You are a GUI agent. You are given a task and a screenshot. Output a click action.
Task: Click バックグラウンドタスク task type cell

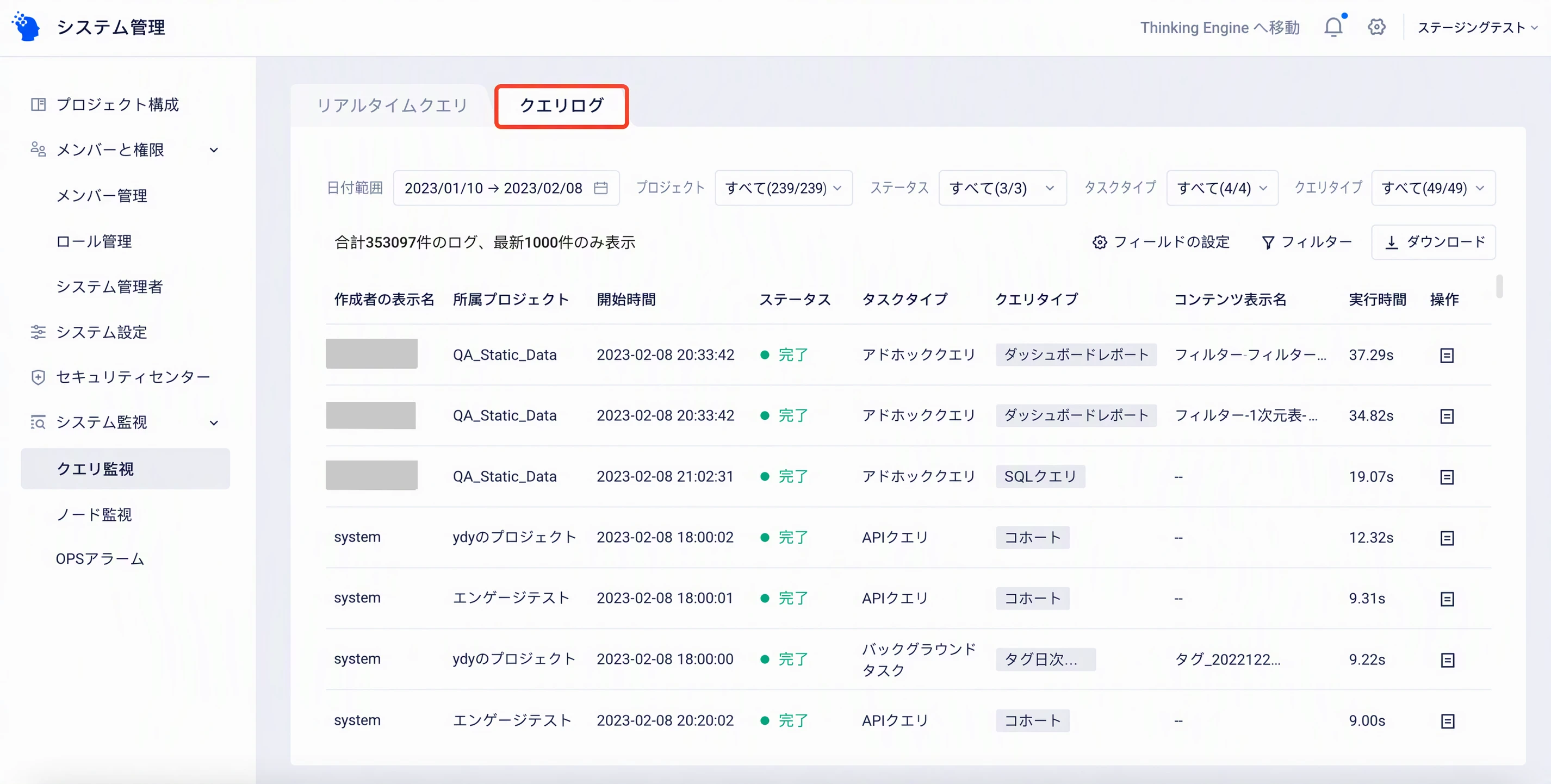point(919,659)
